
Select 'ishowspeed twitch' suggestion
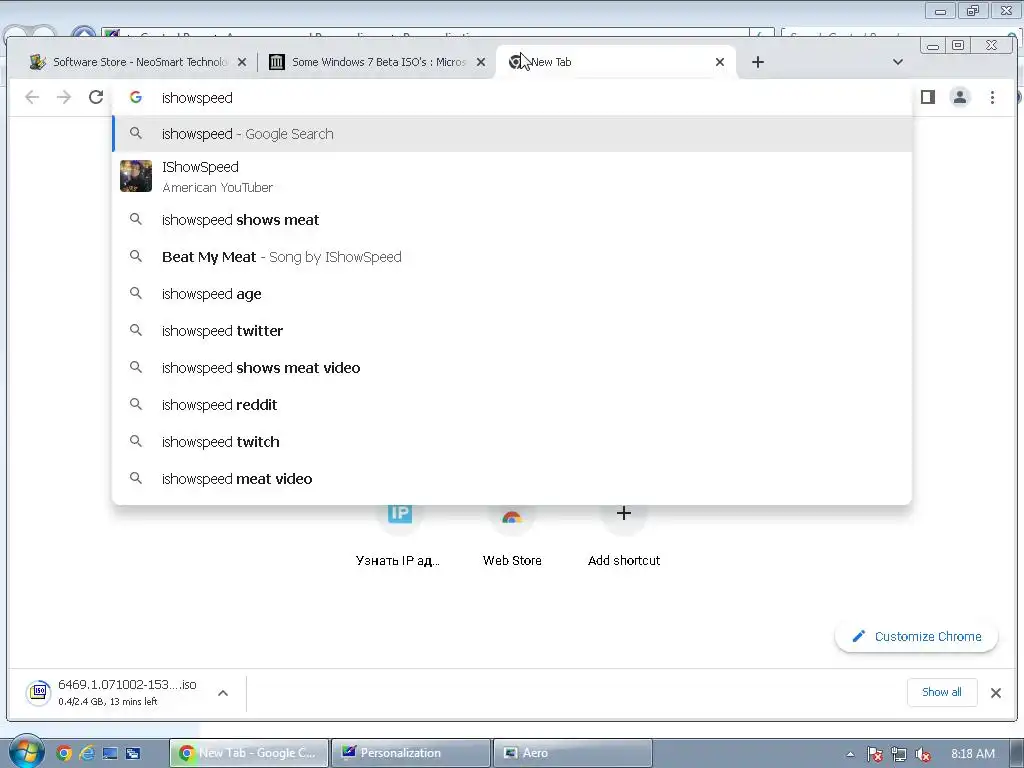click(x=512, y=442)
